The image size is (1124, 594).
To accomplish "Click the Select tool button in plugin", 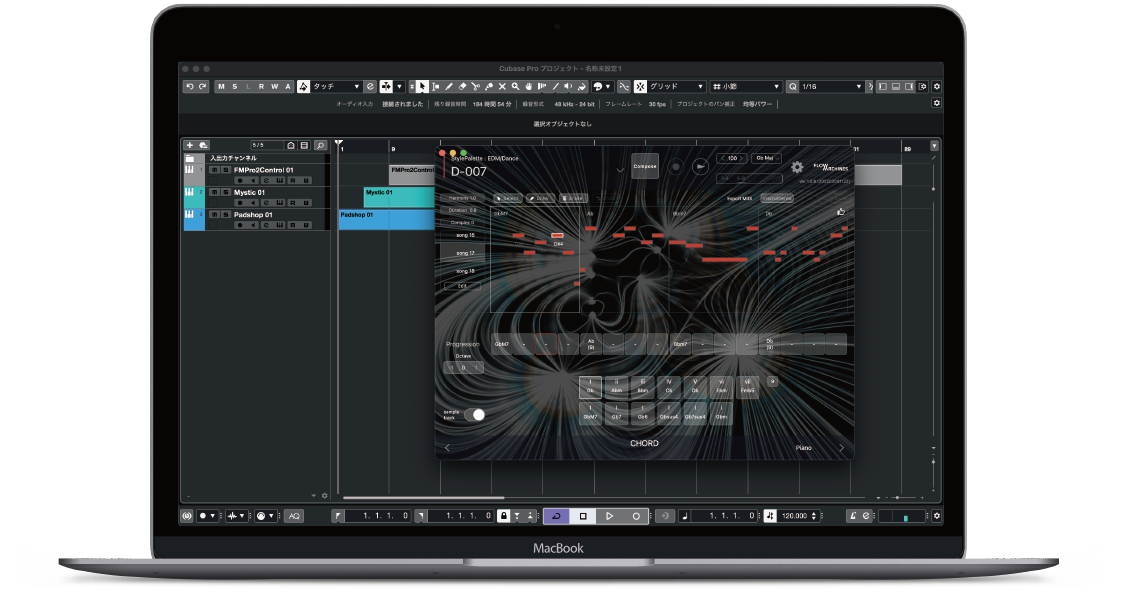I will (x=508, y=198).
